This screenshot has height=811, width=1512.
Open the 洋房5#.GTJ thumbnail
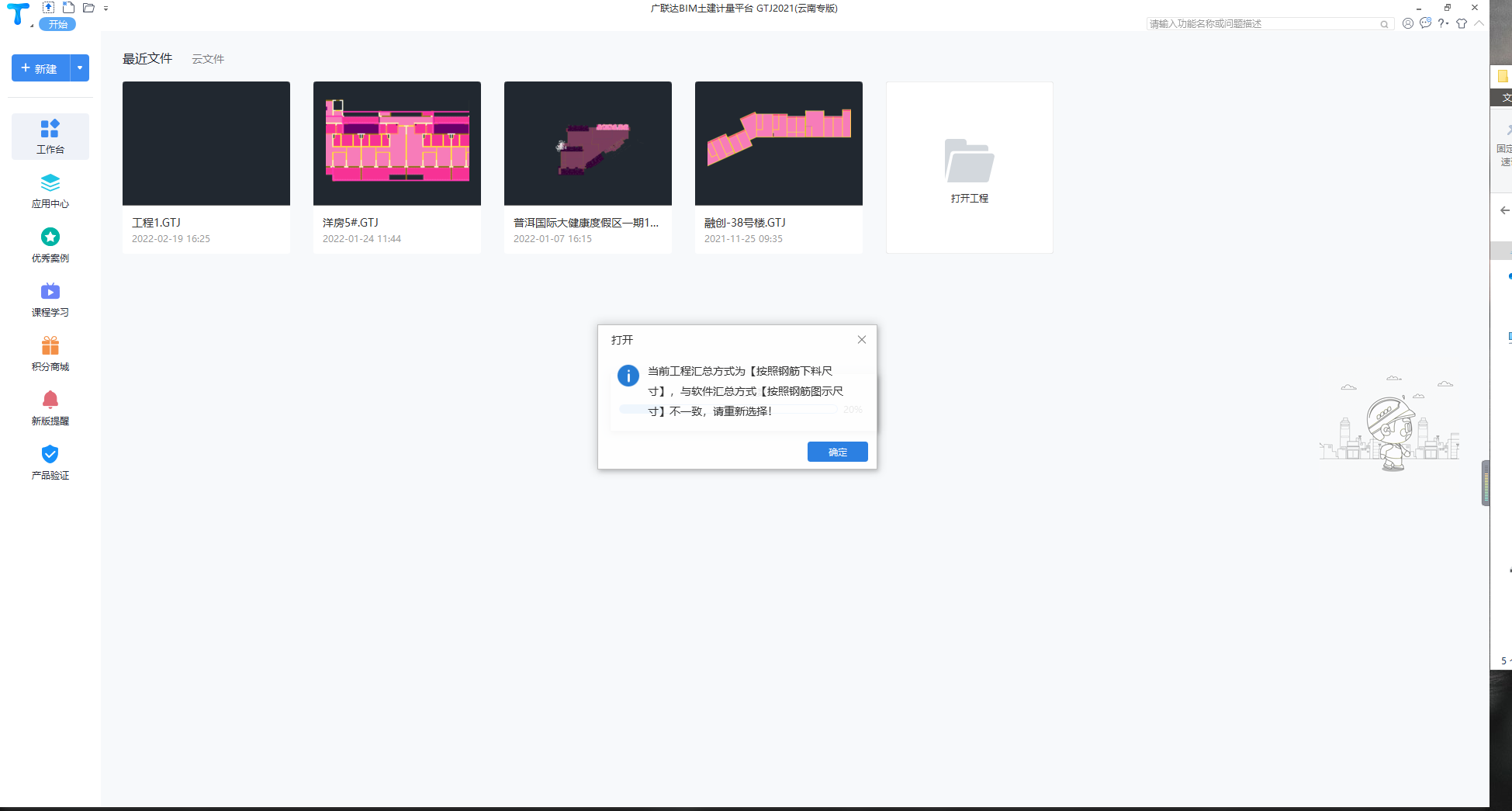pyautogui.click(x=397, y=144)
